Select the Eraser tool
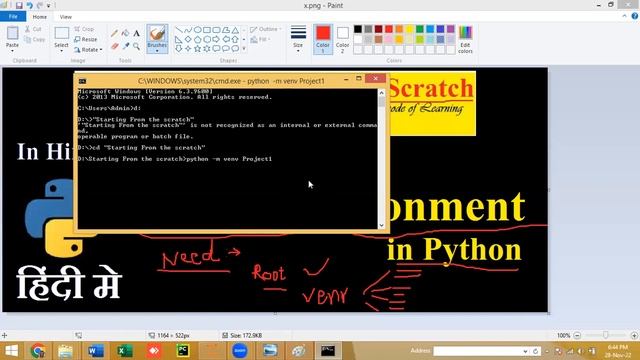Screen dimensions: 640x360 [115, 46]
